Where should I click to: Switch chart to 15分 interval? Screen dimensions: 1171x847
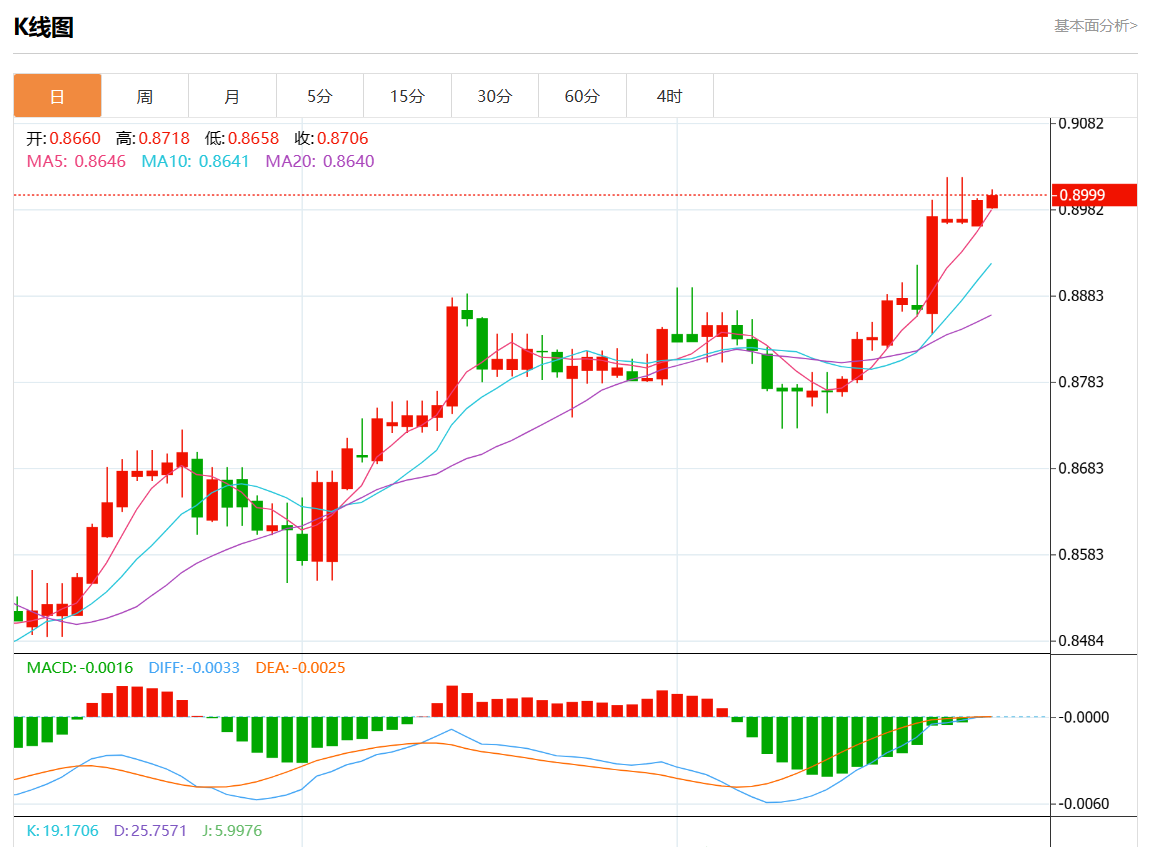pyautogui.click(x=407, y=96)
